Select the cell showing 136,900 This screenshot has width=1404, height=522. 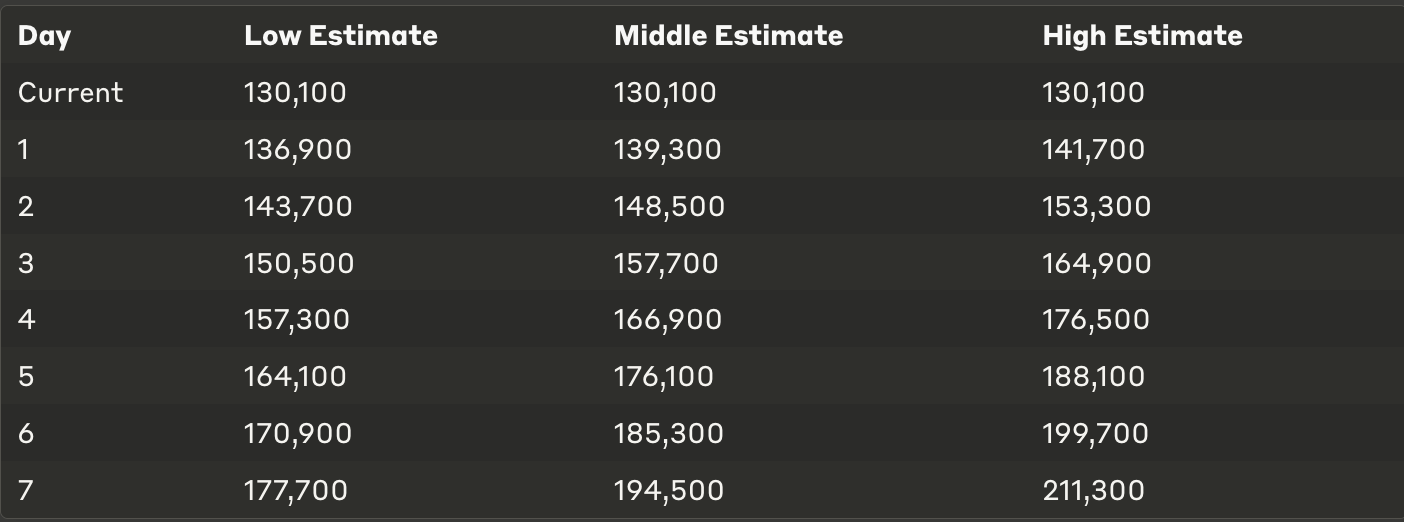[298, 150]
